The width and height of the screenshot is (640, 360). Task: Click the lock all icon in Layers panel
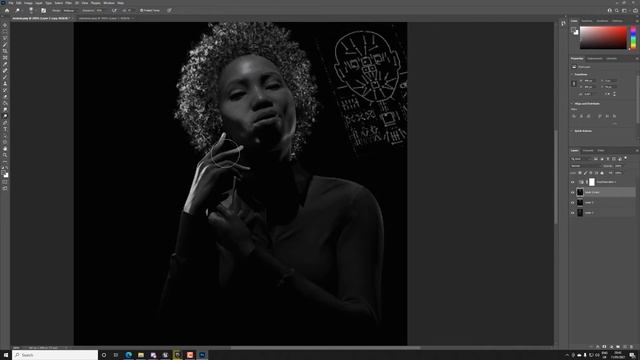[602, 173]
